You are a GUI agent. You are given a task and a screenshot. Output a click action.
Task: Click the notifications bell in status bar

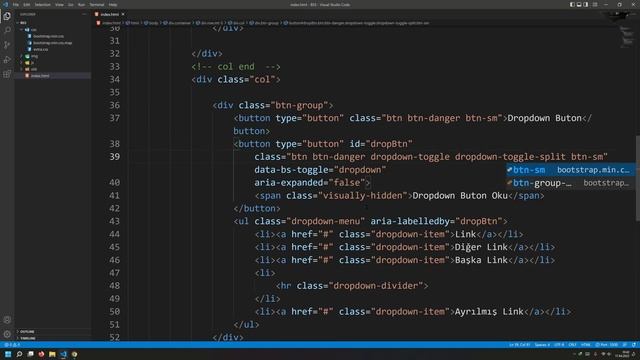tap(633, 345)
